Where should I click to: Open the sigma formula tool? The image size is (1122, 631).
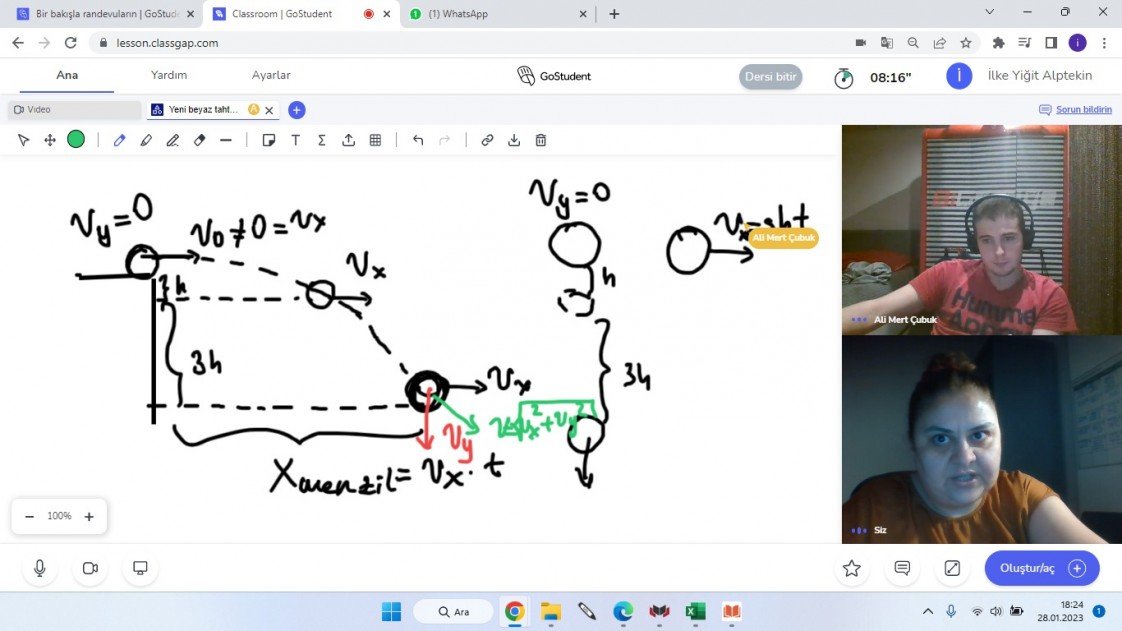[x=321, y=140]
